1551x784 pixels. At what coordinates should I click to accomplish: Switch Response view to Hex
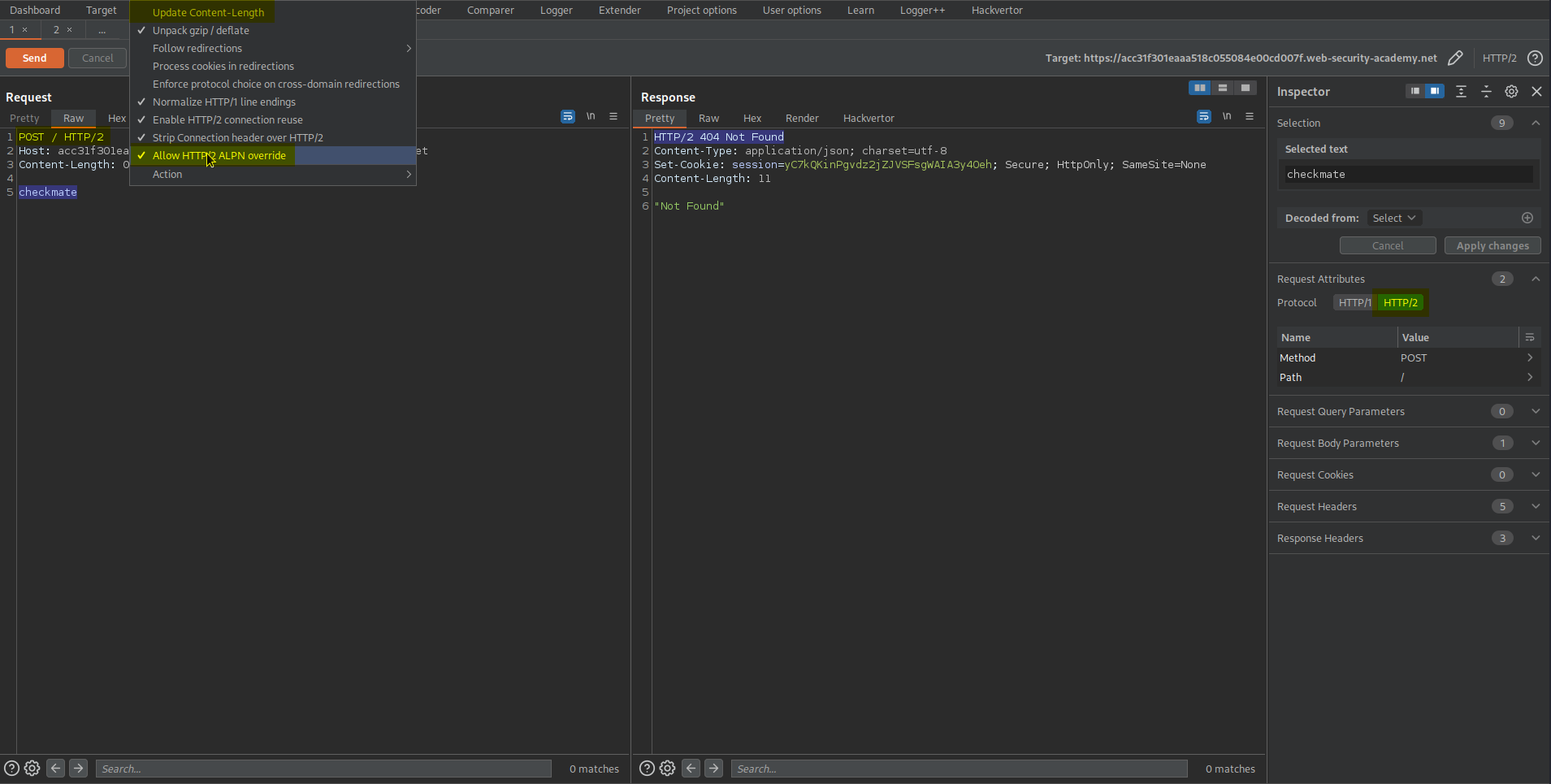click(752, 118)
